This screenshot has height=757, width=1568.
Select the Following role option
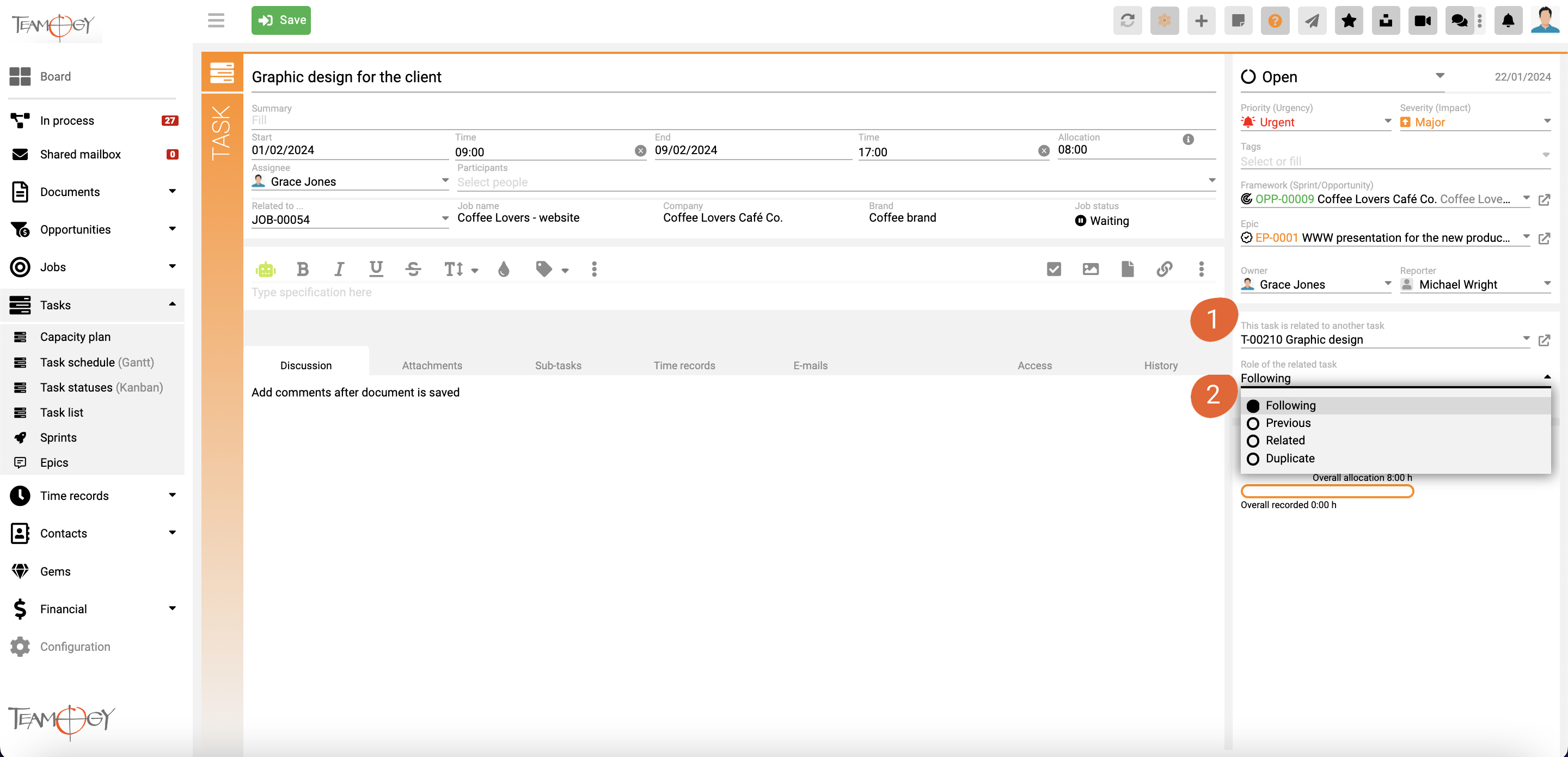click(x=1395, y=406)
